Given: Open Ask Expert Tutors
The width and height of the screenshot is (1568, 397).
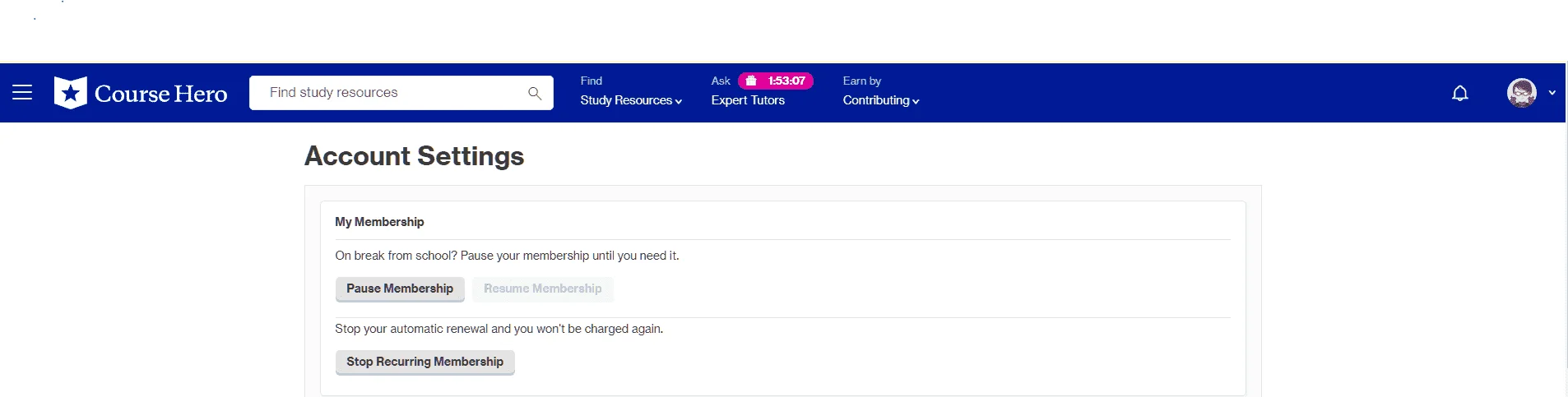Looking at the screenshot, I should [x=748, y=100].
